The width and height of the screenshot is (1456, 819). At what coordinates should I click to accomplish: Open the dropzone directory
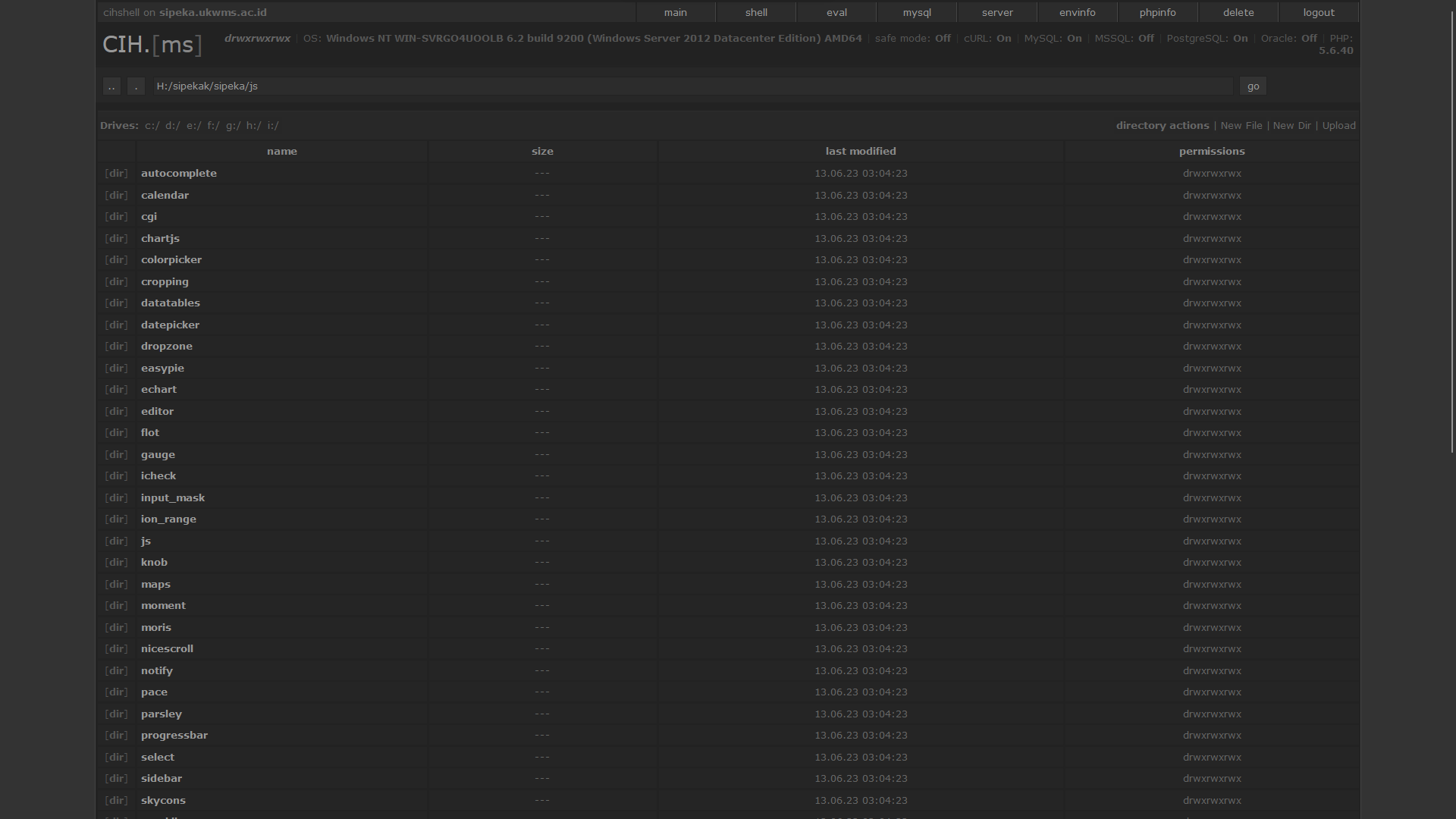tap(167, 347)
